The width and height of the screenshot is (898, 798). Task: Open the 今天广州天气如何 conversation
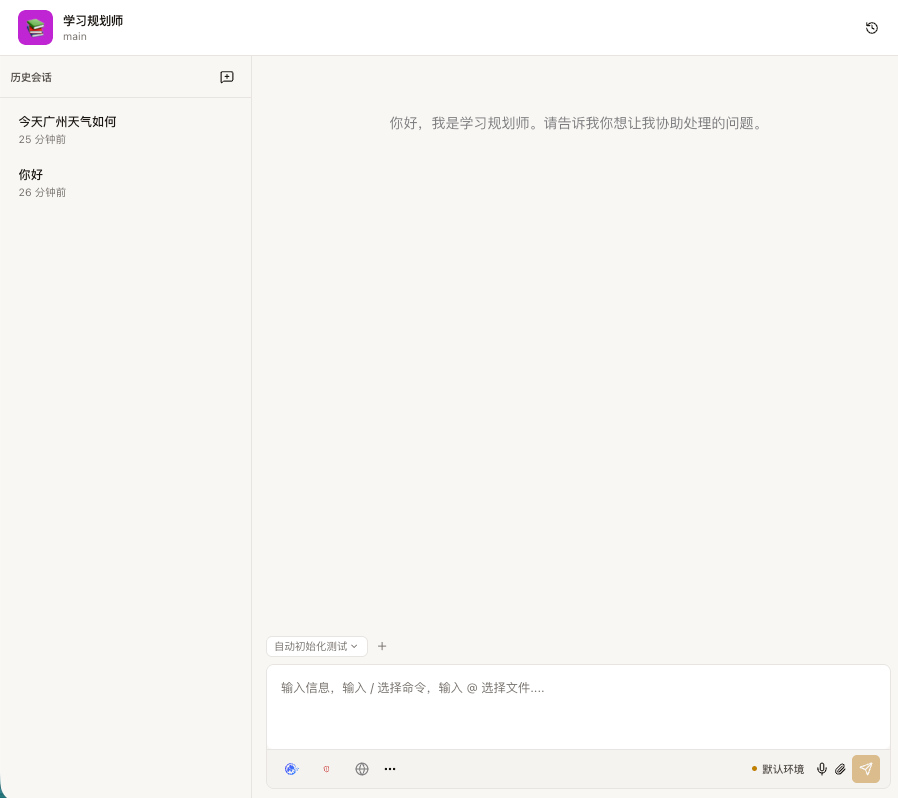pos(125,129)
